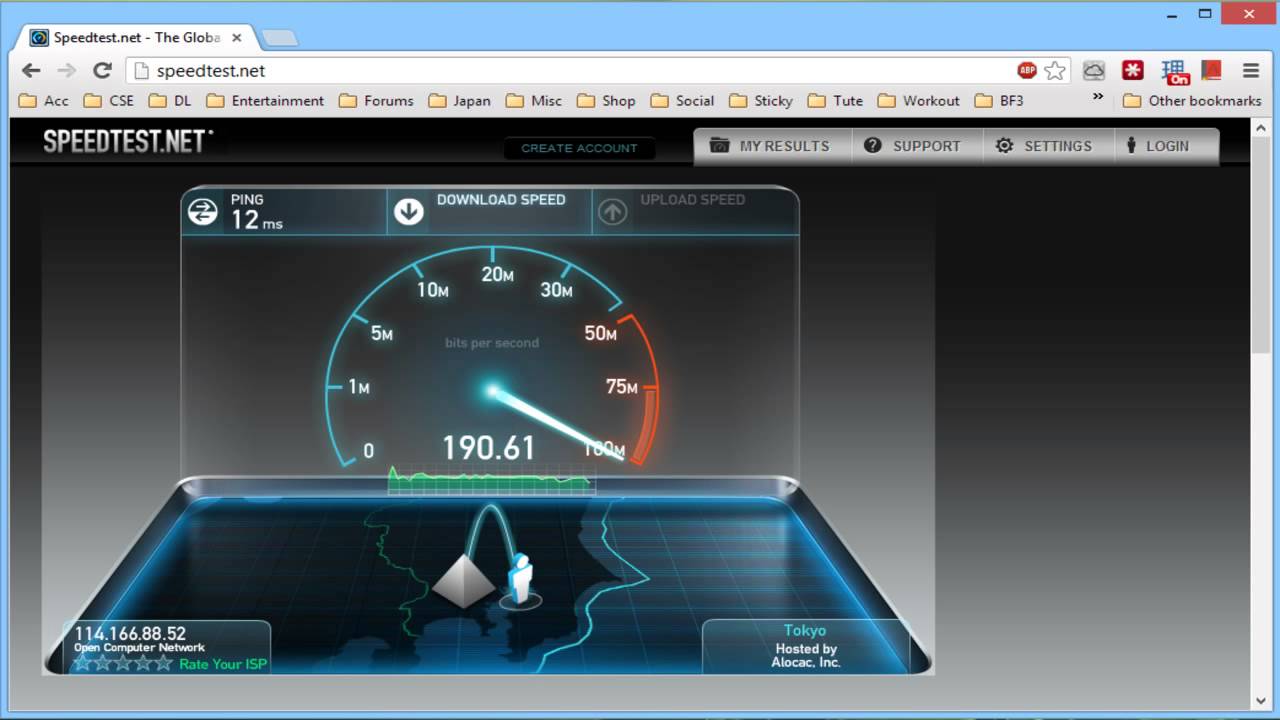Open the BF3 bookmark folder
Screen dimensions: 1280x720
tap(999, 100)
